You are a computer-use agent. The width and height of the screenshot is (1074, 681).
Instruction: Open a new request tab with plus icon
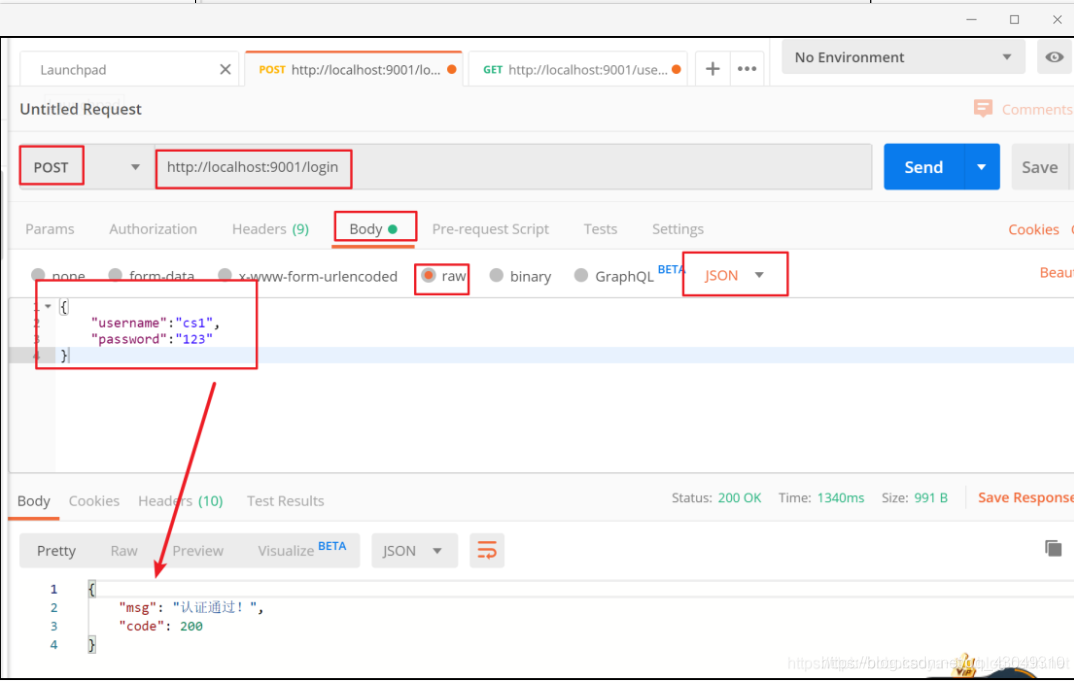tap(712, 69)
